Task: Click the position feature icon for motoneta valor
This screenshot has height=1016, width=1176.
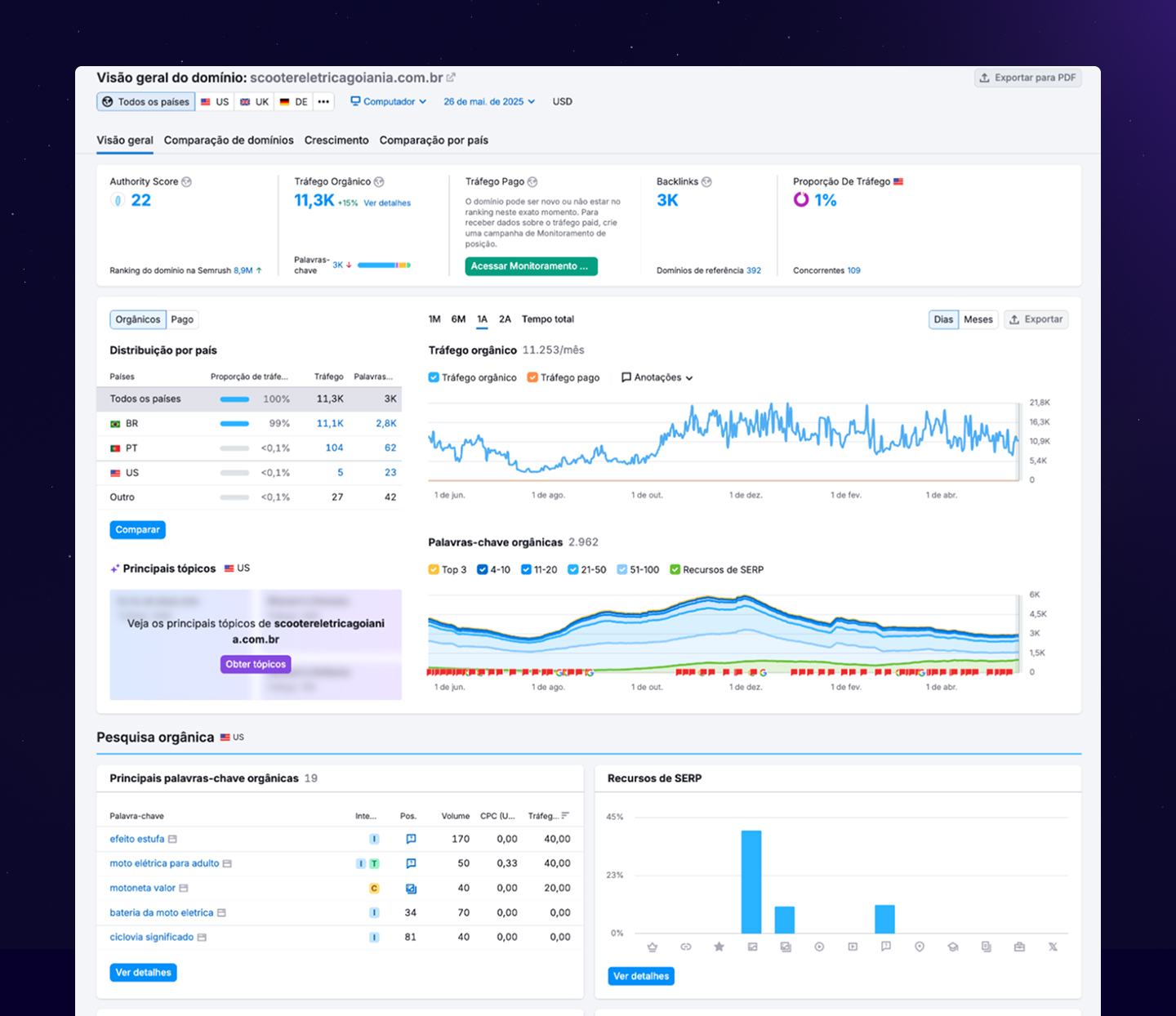Action: [411, 889]
